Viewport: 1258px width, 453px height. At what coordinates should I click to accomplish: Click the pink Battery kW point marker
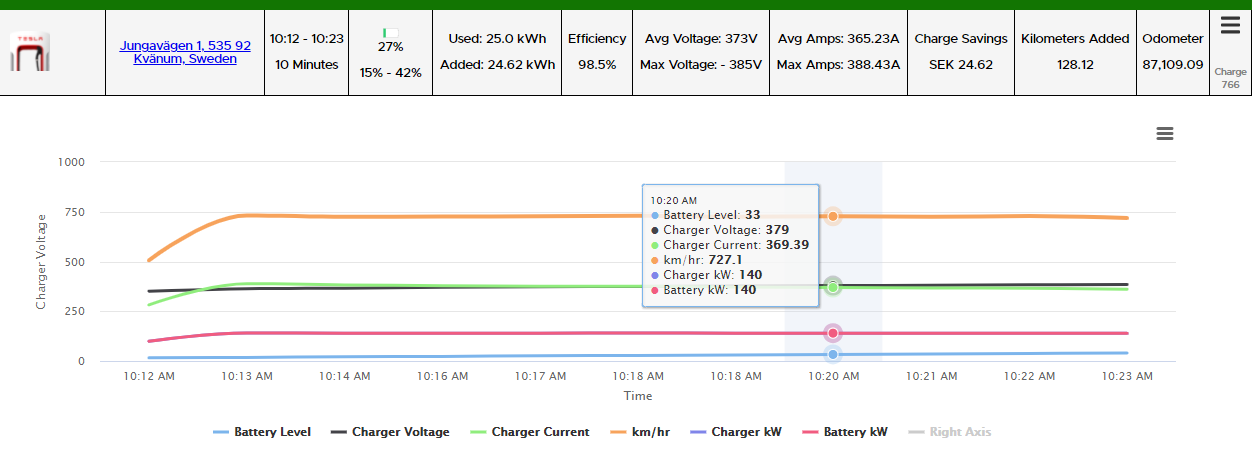[833, 334]
